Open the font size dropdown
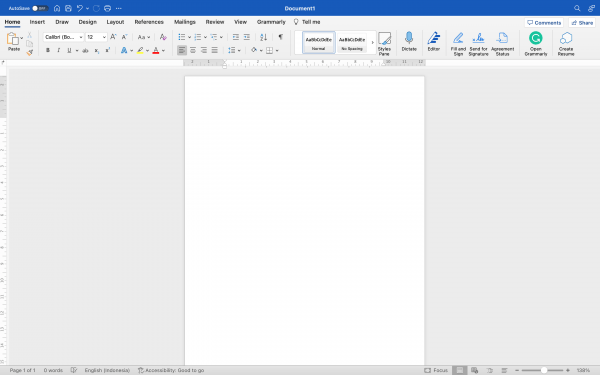The height and width of the screenshot is (375, 600). click(104, 37)
